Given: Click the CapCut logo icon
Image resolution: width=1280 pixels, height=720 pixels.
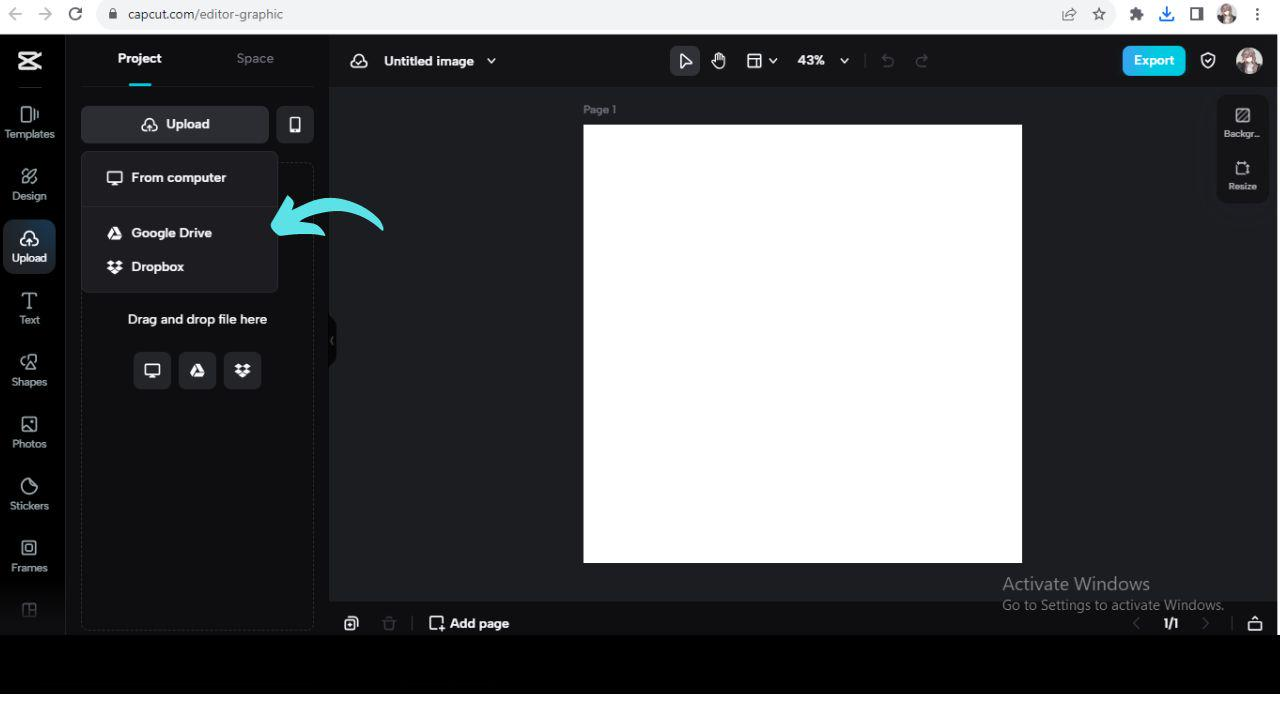Looking at the screenshot, I should tap(29, 61).
